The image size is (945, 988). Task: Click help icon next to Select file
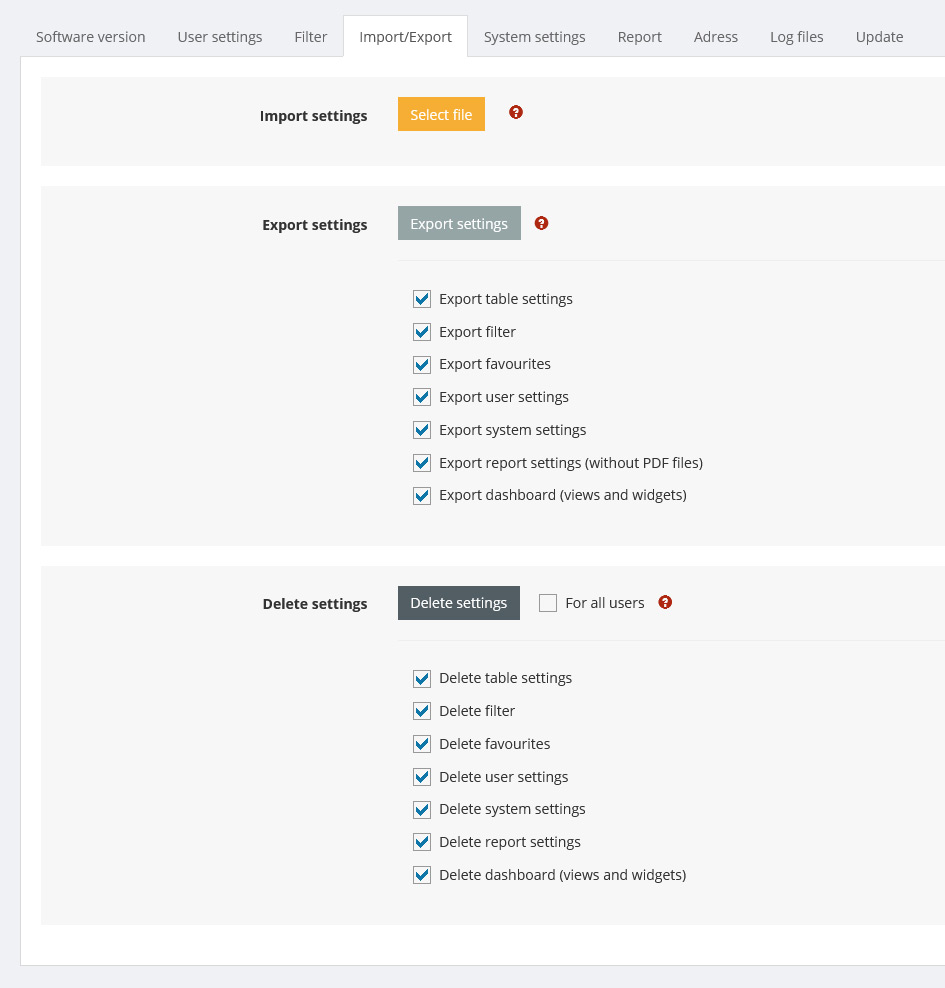point(516,112)
